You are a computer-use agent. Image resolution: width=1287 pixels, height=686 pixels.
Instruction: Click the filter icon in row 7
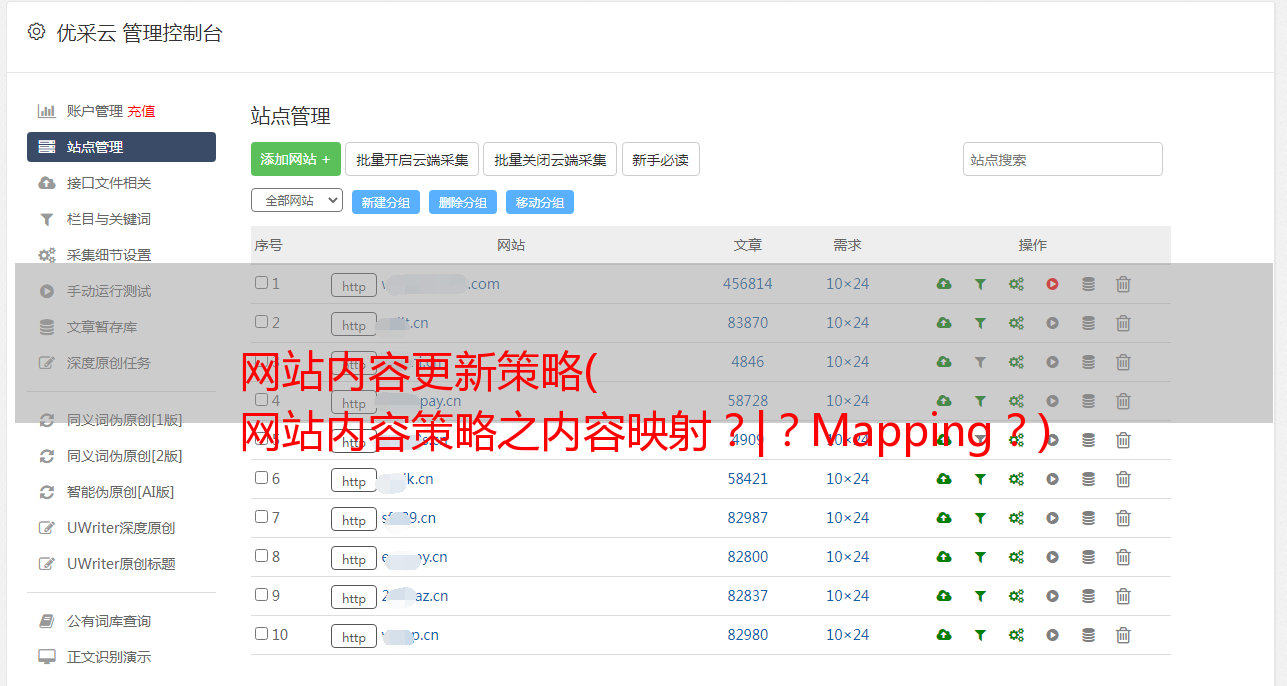[x=980, y=518]
